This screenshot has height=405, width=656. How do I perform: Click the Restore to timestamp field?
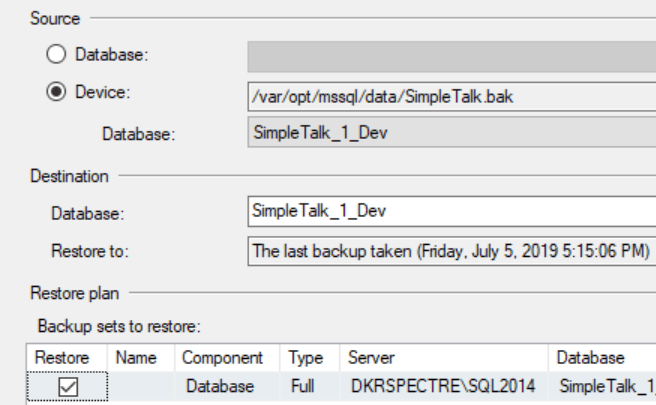point(450,250)
